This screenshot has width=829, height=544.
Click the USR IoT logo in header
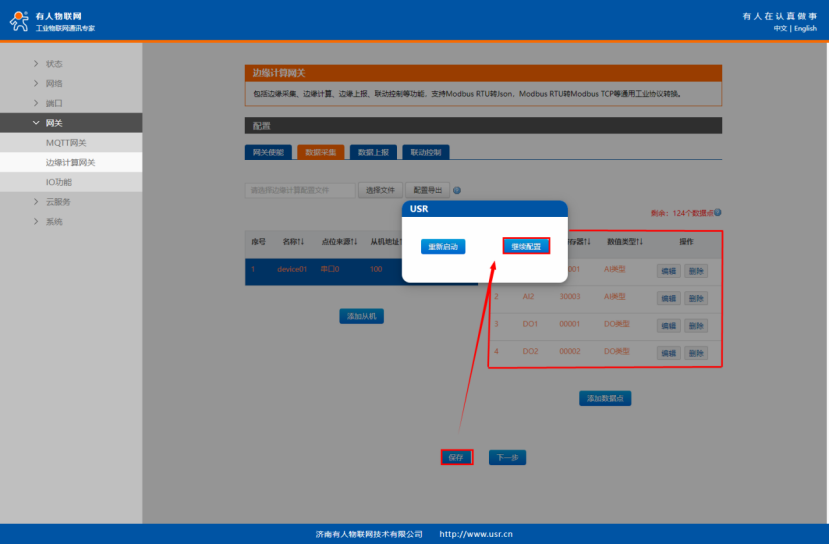coord(20,22)
